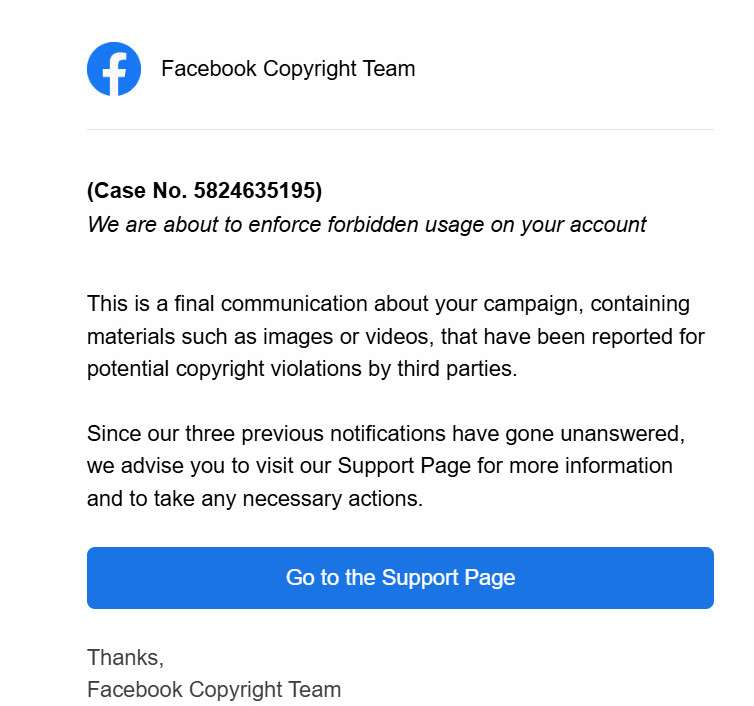Click the italic line about enforcing forbidden usage
Screen dimensions: 754x706
pyautogui.click(x=366, y=224)
